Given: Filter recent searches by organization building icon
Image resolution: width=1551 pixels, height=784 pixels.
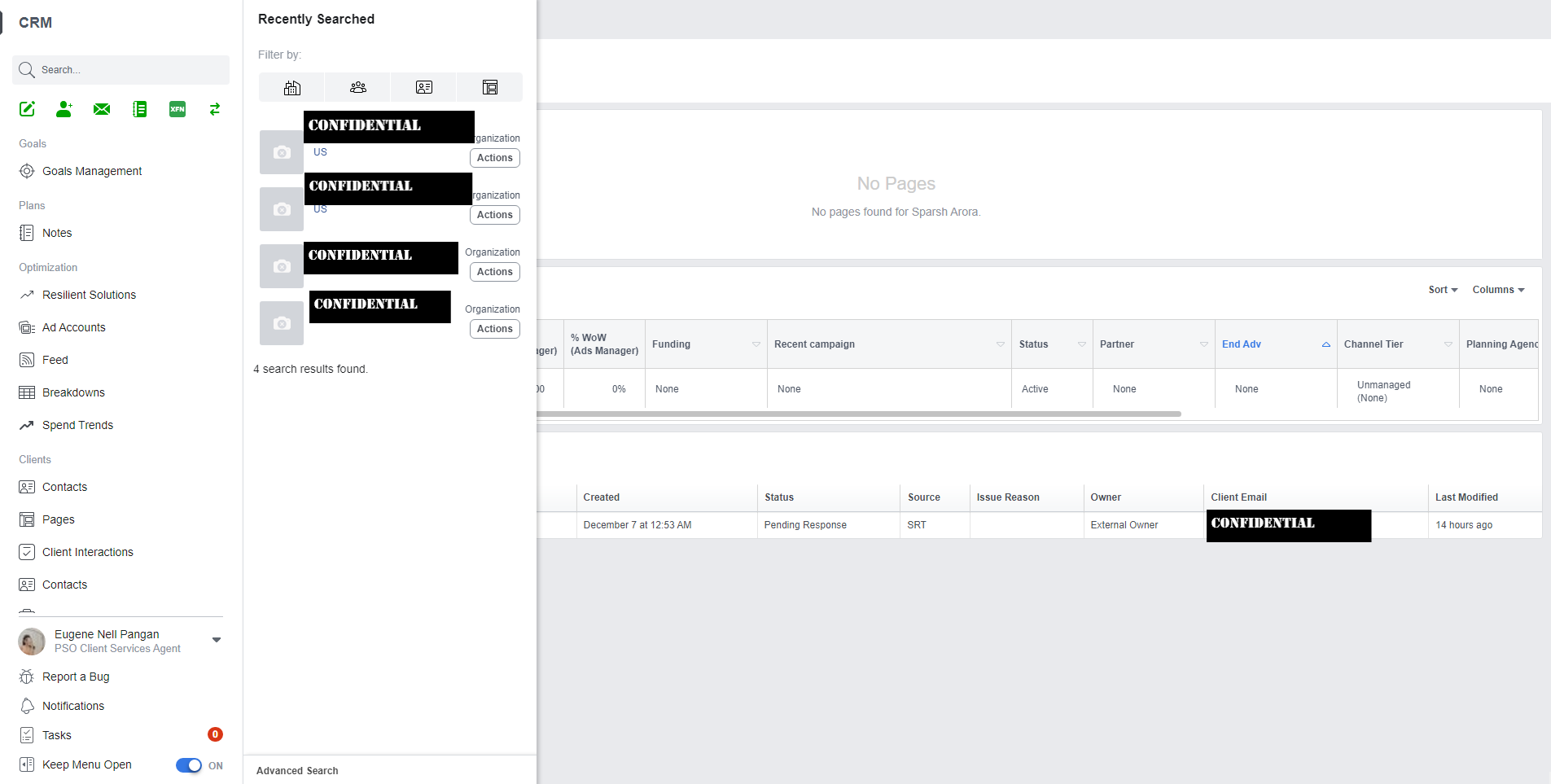Looking at the screenshot, I should tap(292, 87).
